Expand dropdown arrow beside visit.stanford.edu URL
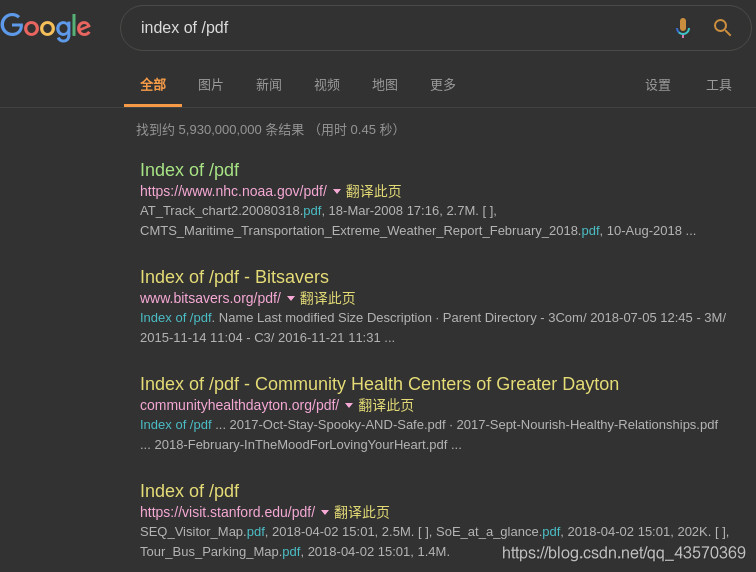This screenshot has width=756, height=572. click(x=325, y=513)
